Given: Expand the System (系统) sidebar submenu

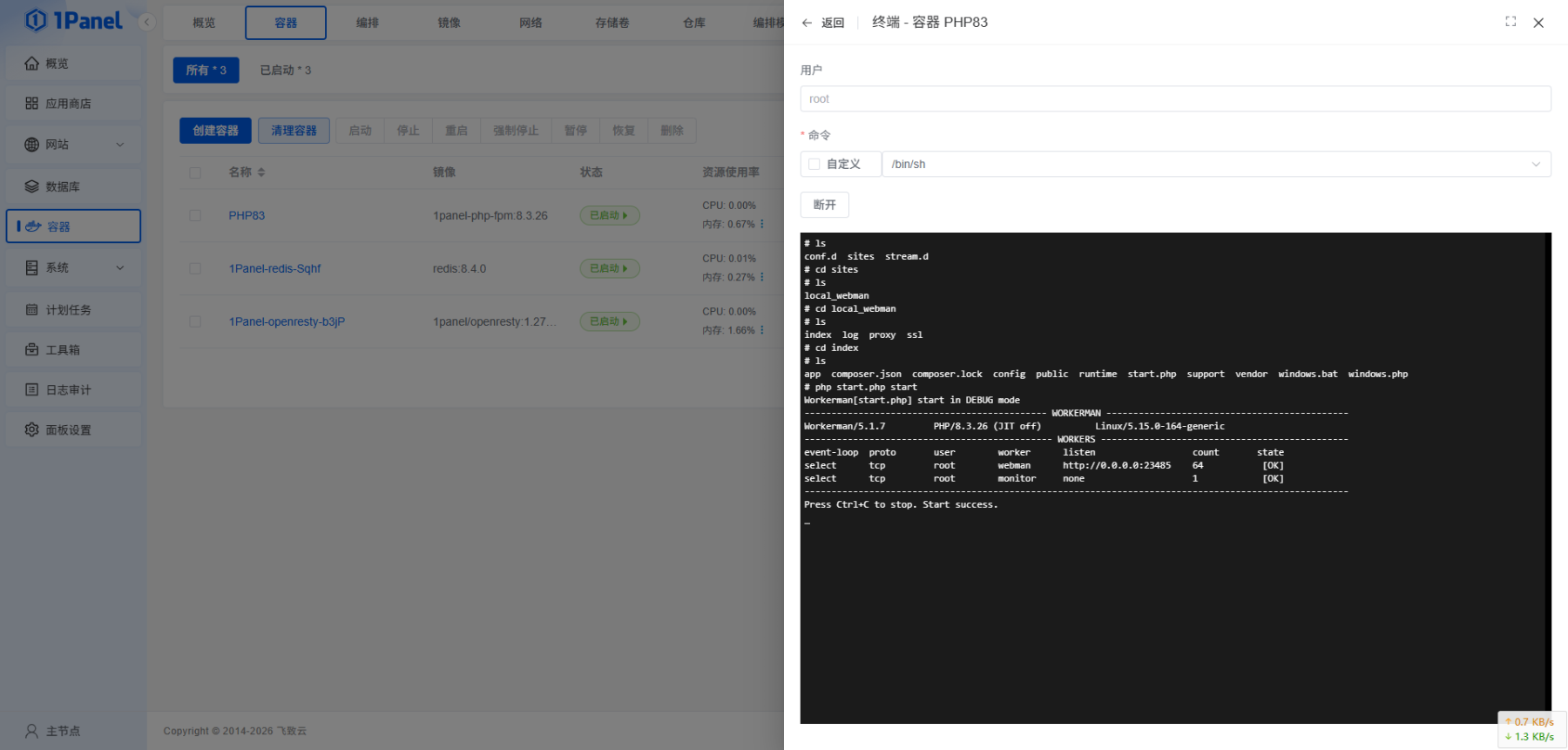Looking at the screenshot, I should point(119,268).
